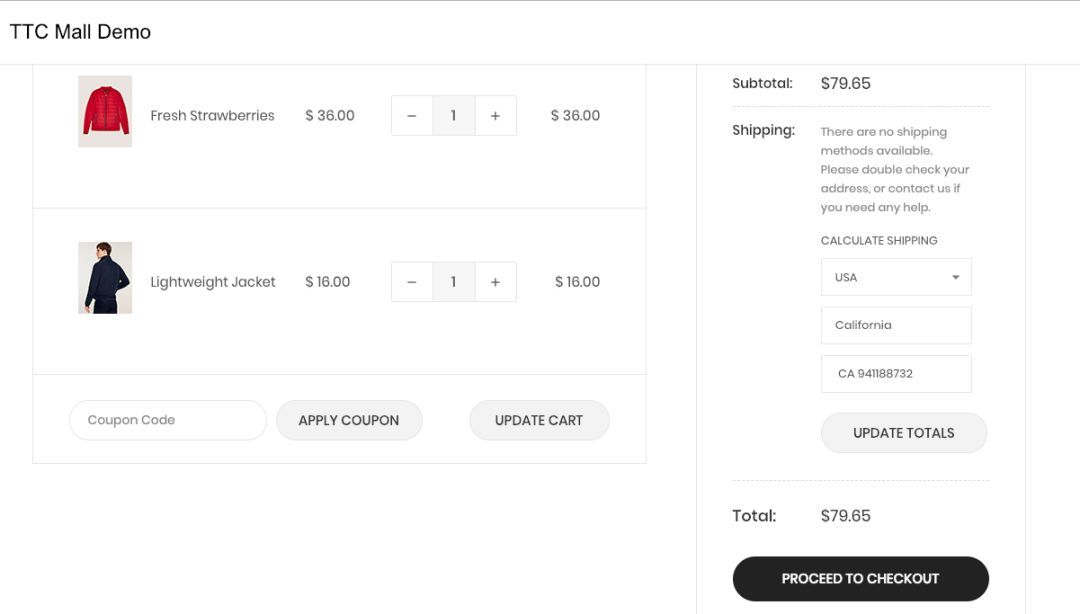Increase quantity of Lightweight Jacket
The width and height of the screenshot is (1080, 614).
[495, 282]
